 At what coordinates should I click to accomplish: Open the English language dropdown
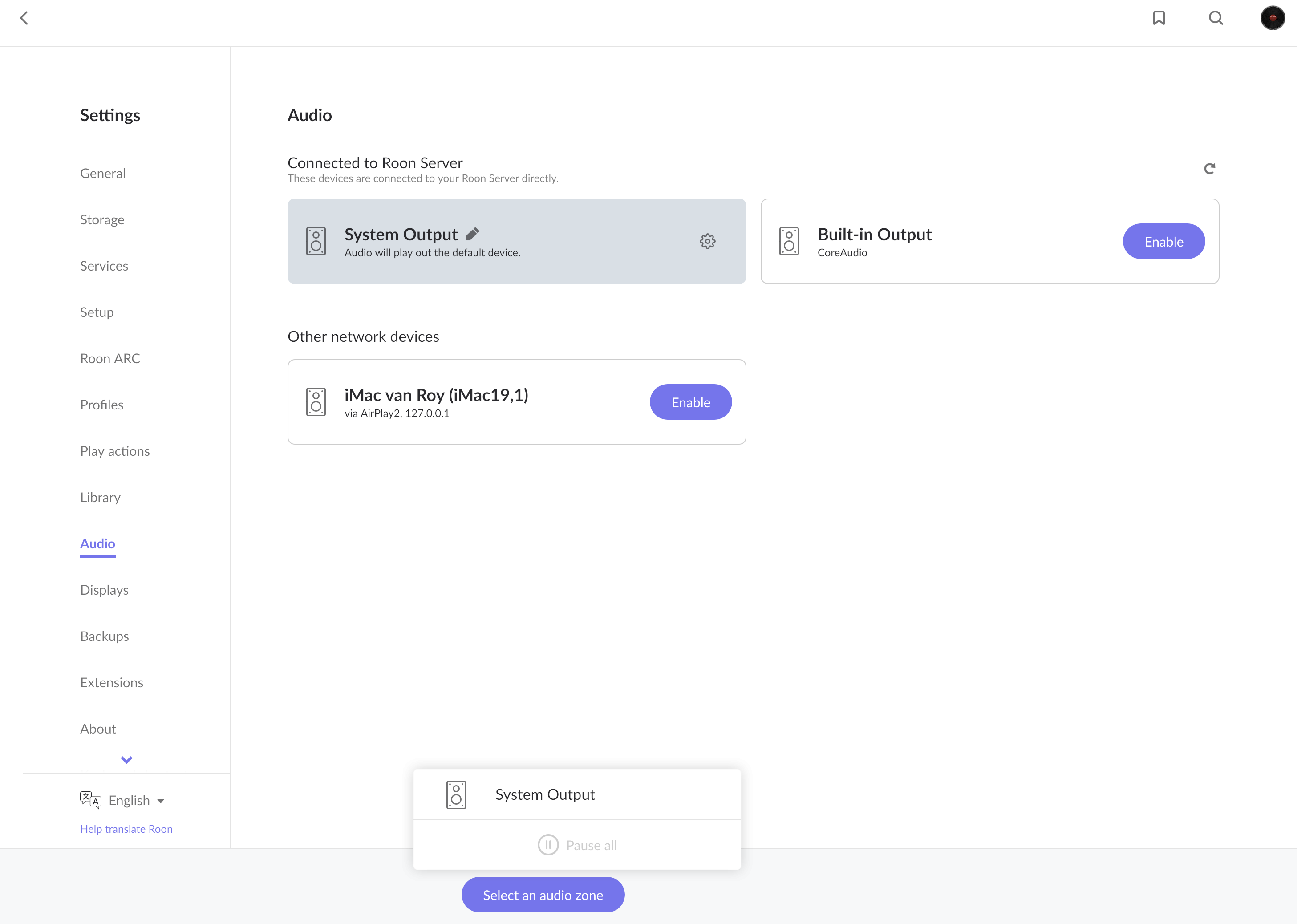pos(137,801)
